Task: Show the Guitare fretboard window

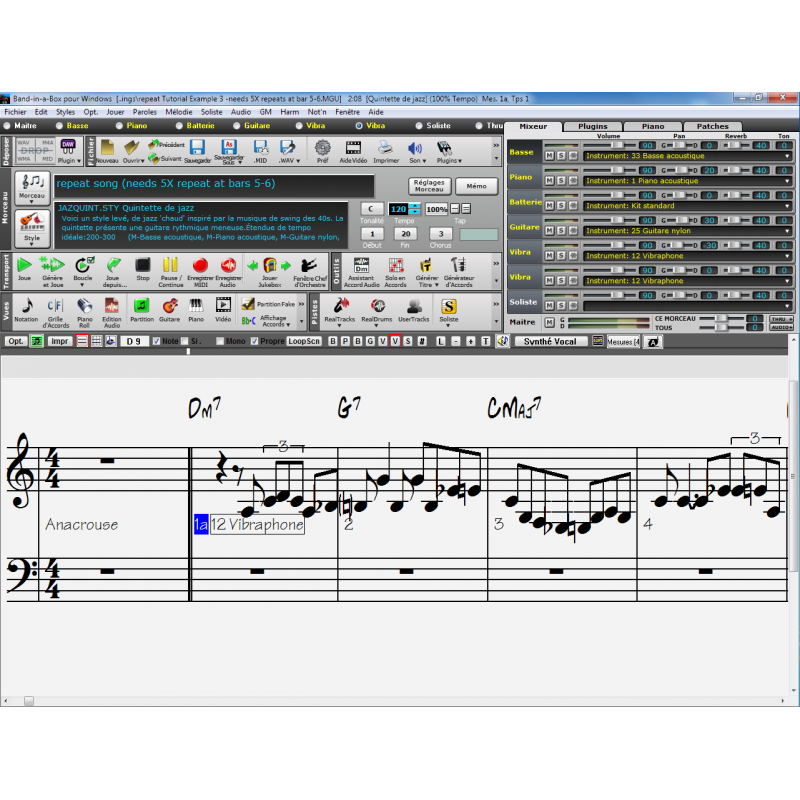Action: pyautogui.click(x=169, y=306)
